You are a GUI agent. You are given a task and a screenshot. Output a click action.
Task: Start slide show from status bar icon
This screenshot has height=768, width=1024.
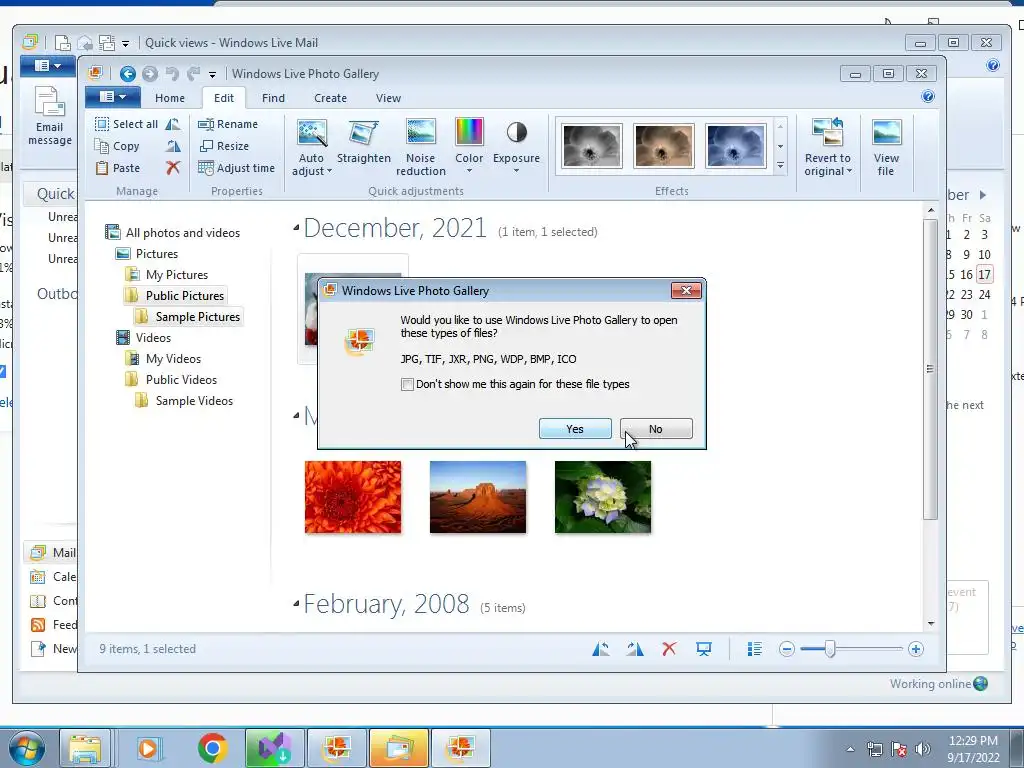pos(703,649)
